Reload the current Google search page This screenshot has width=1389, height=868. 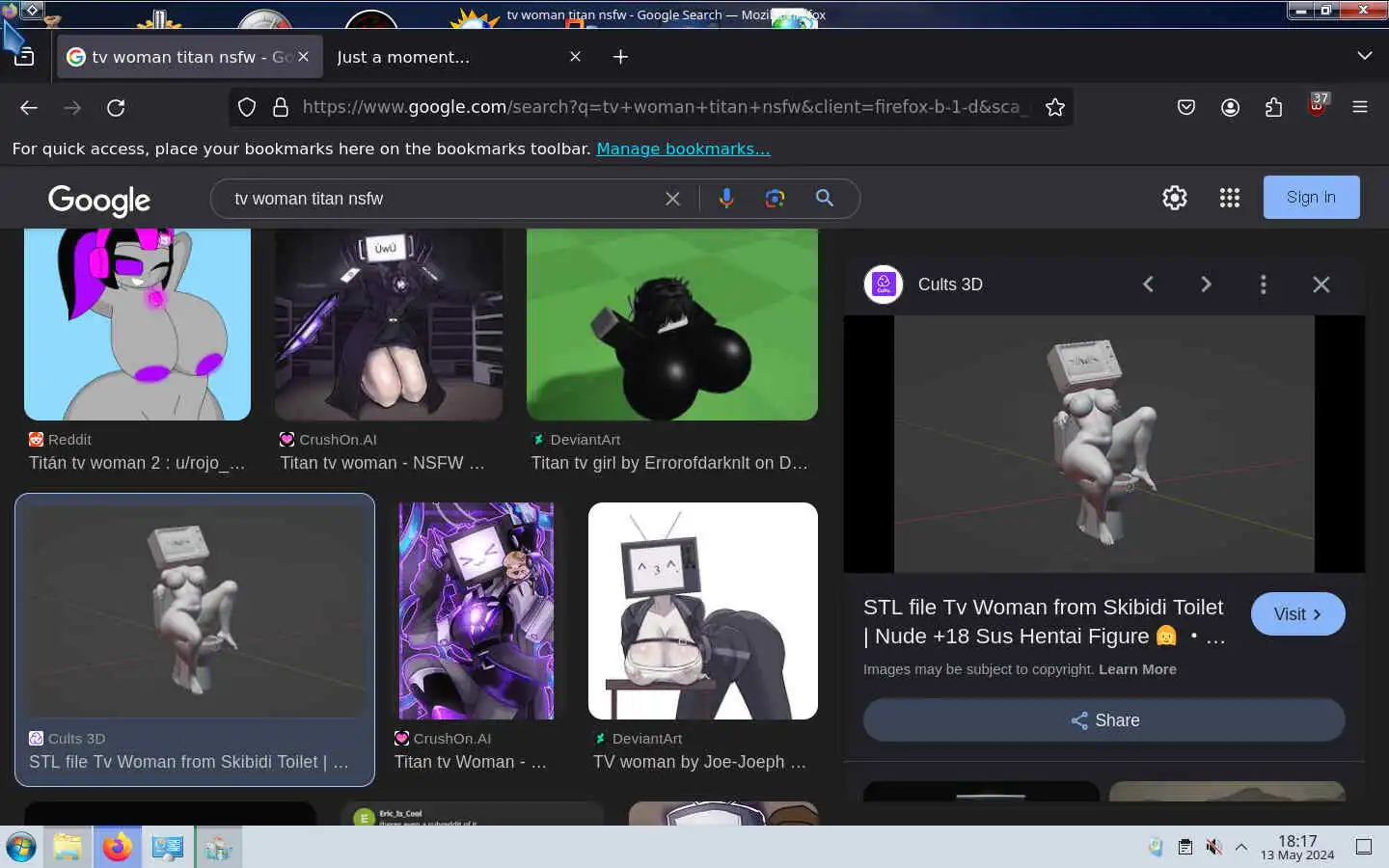coord(116,107)
